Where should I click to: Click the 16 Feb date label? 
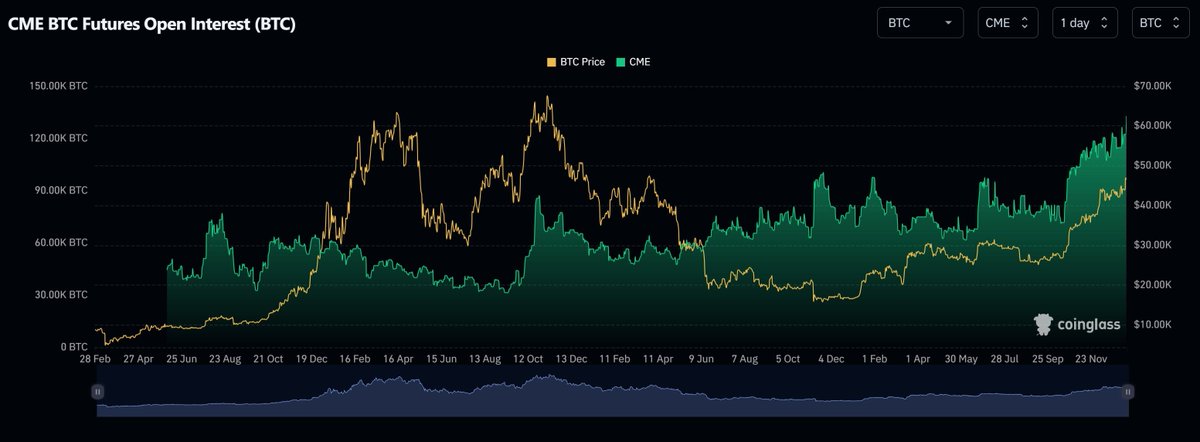(x=356, y=358)
